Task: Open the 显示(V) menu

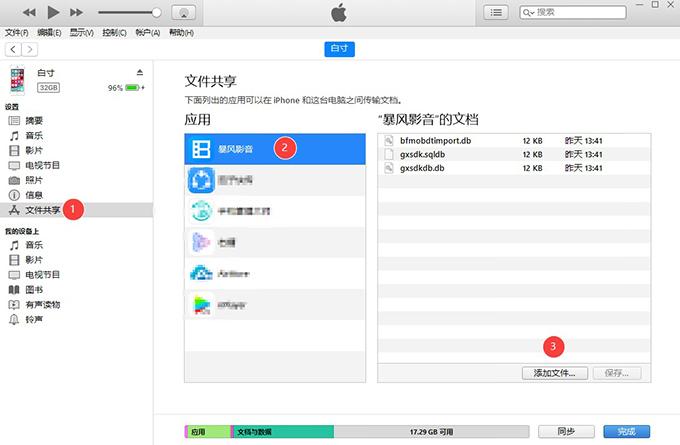Action: coord(82,33)
